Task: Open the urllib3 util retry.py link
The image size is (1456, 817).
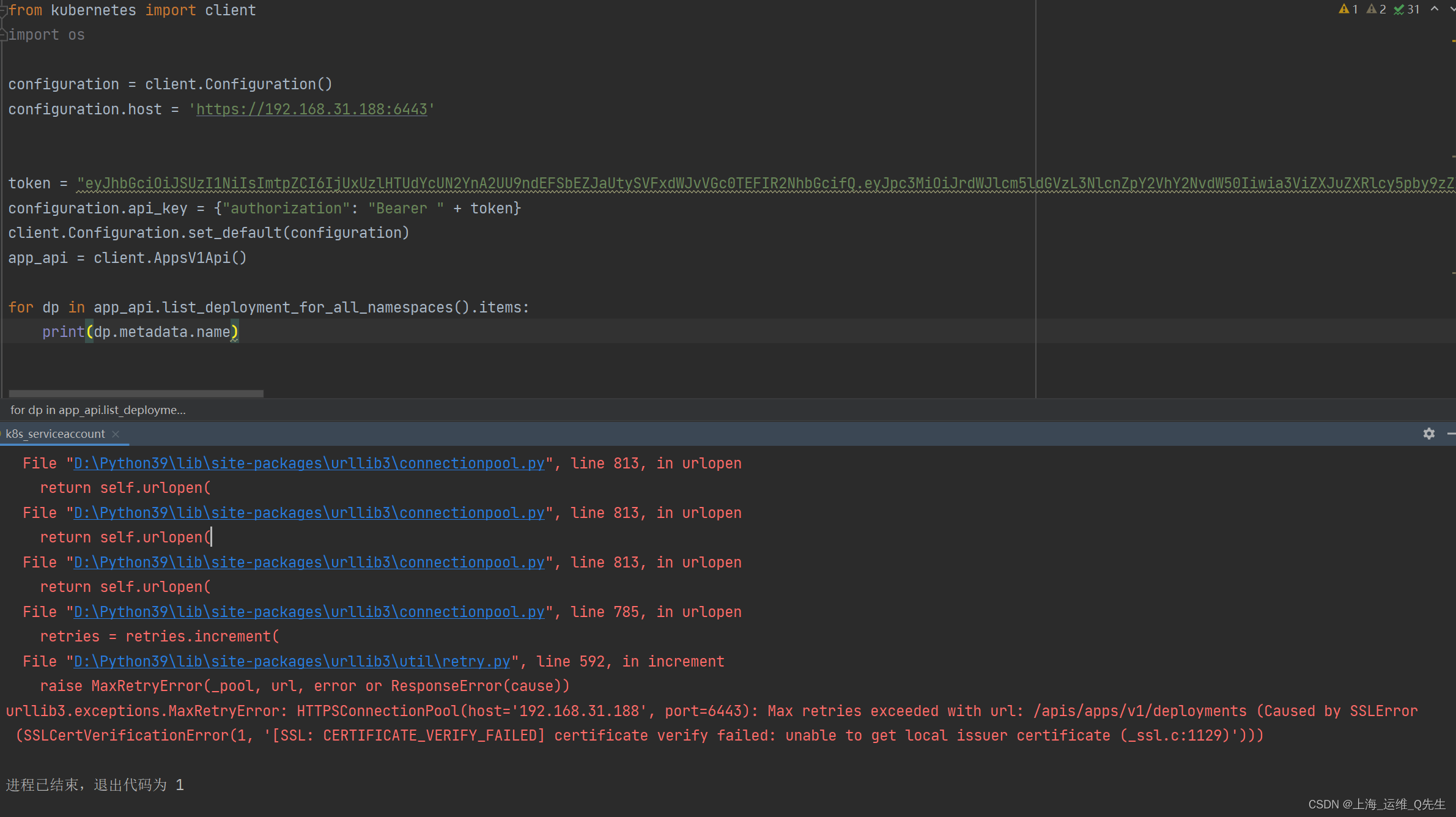Action: pos(292,662)
